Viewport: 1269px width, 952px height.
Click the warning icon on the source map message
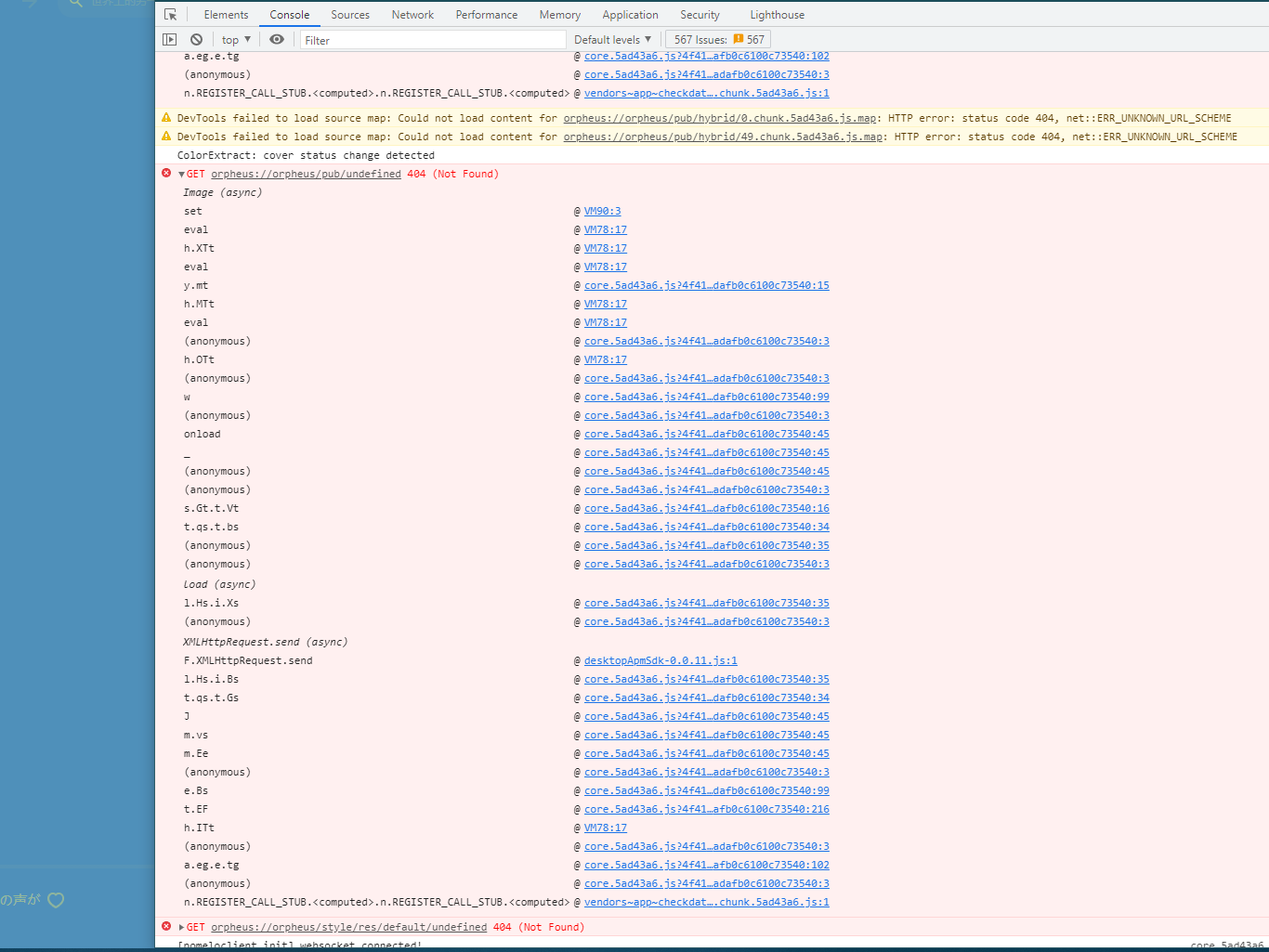[168, 119]
